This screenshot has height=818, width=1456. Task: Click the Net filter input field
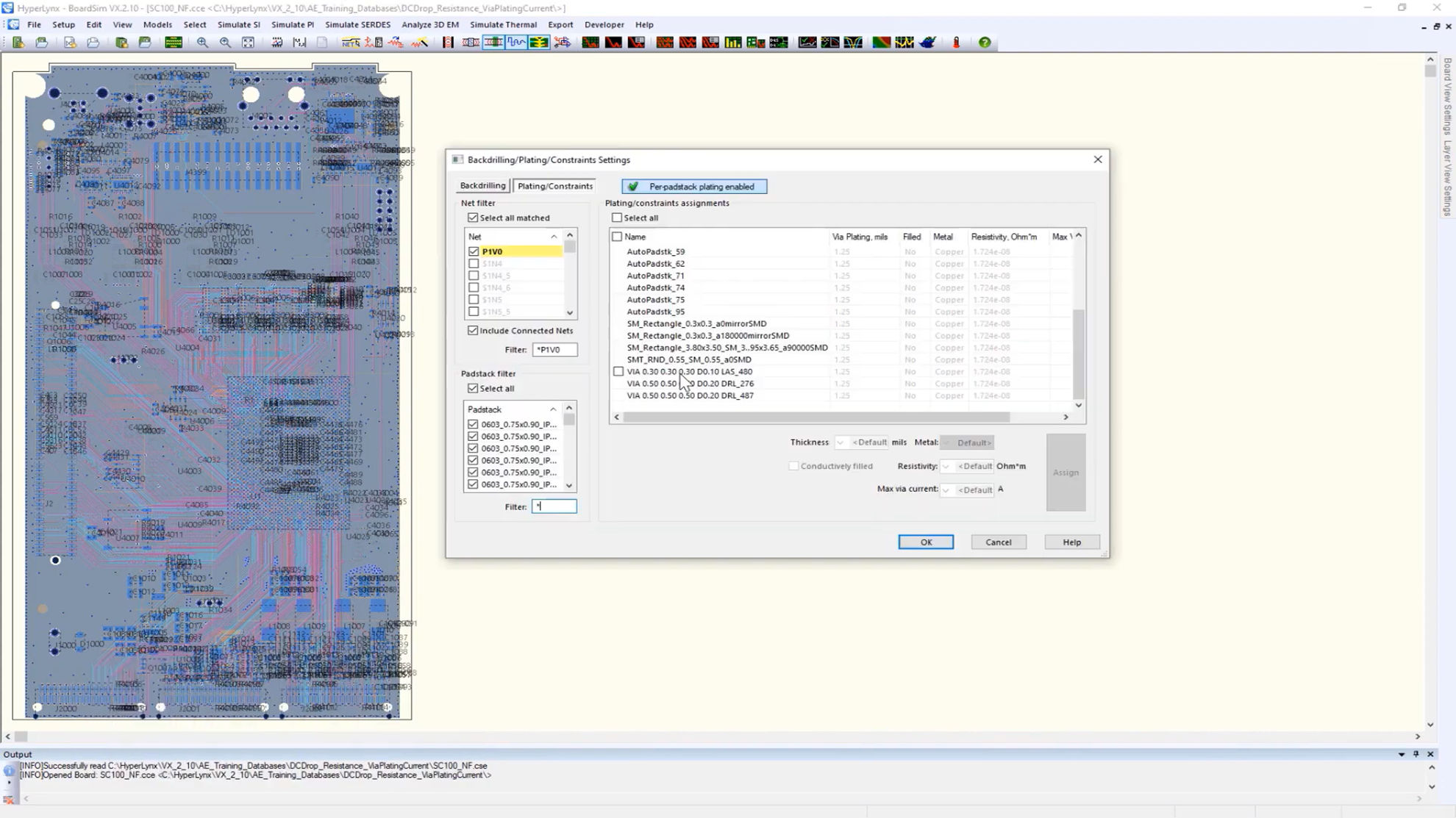point(554,350)
